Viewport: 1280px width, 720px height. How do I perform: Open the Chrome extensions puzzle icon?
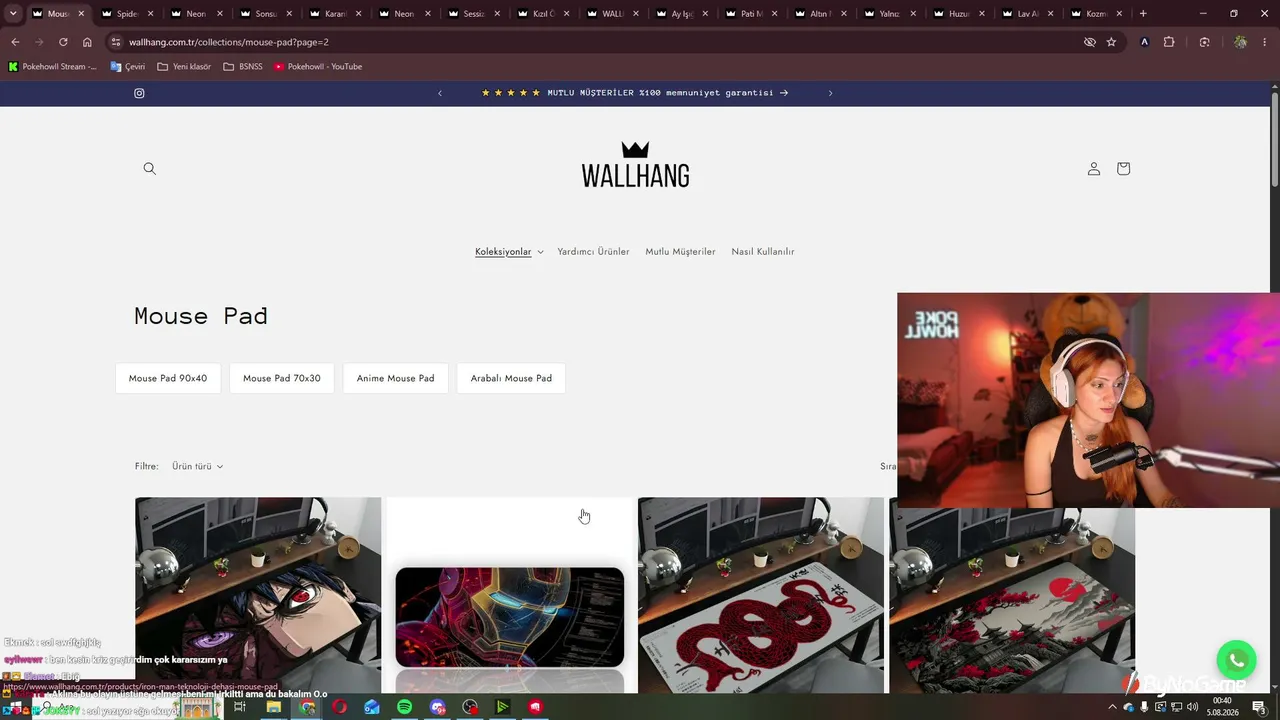coord(1169,42)
